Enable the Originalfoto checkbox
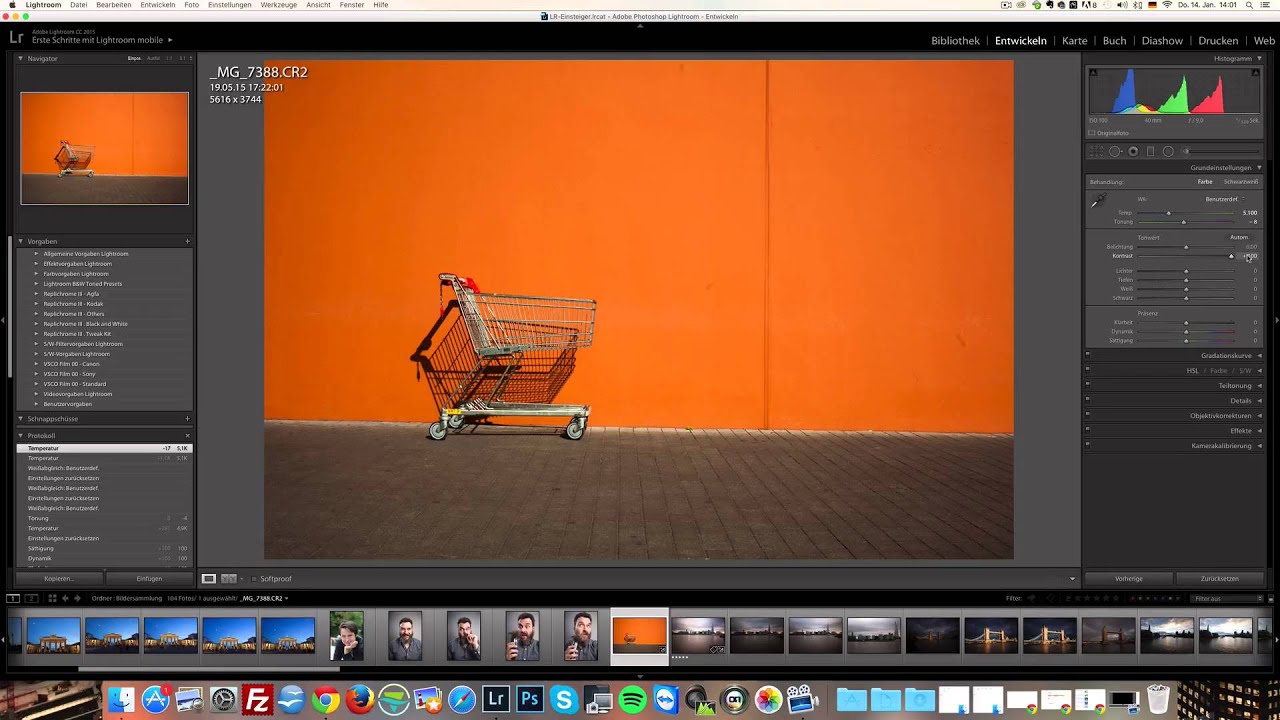This screenshot has width=1280, height=720. point(1092,133)
